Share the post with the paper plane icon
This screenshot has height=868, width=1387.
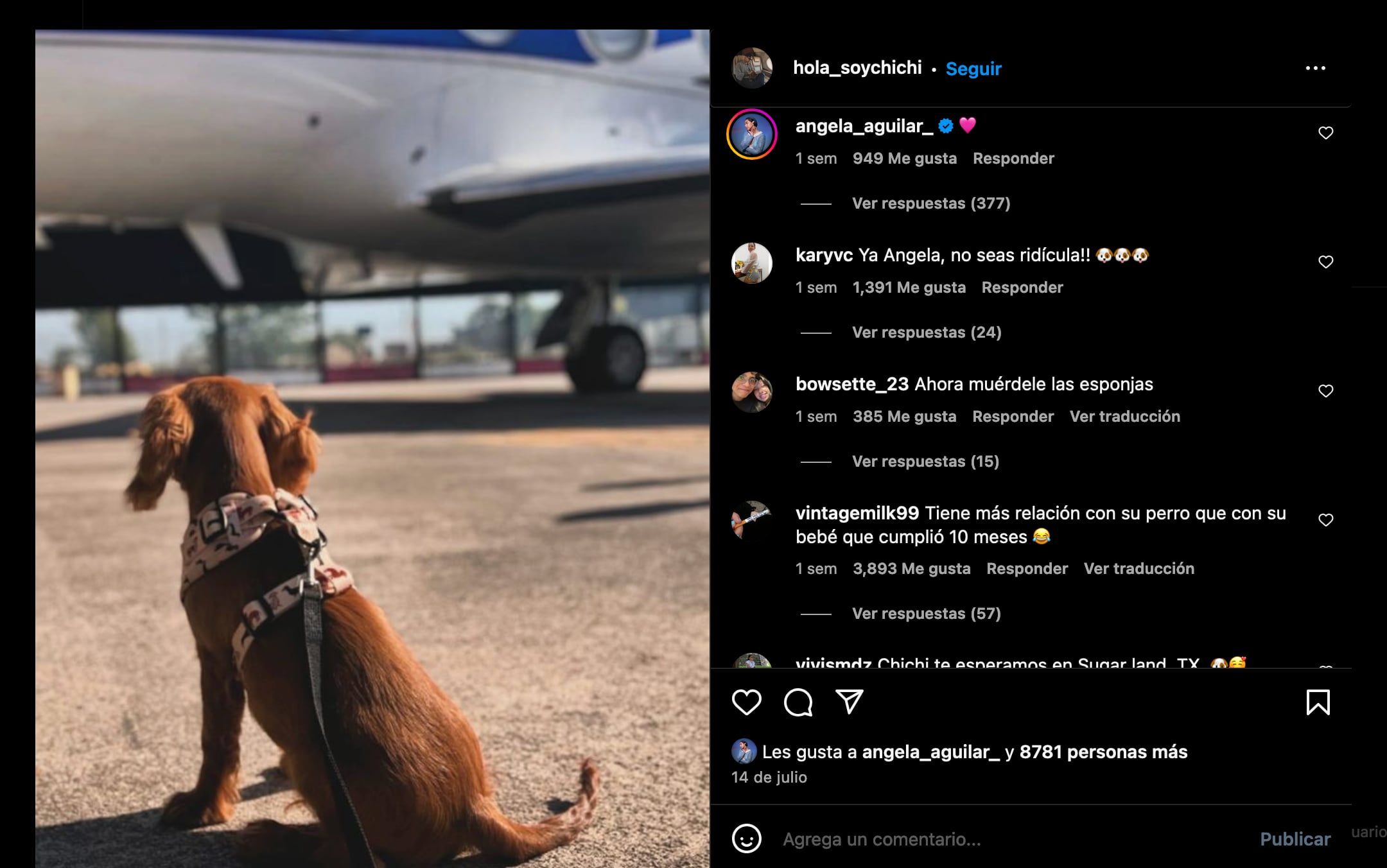tap(850, 703)
